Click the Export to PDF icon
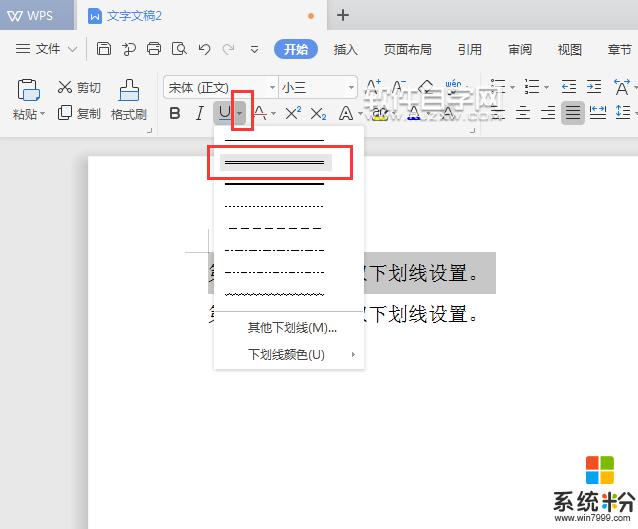 (129, 49)
